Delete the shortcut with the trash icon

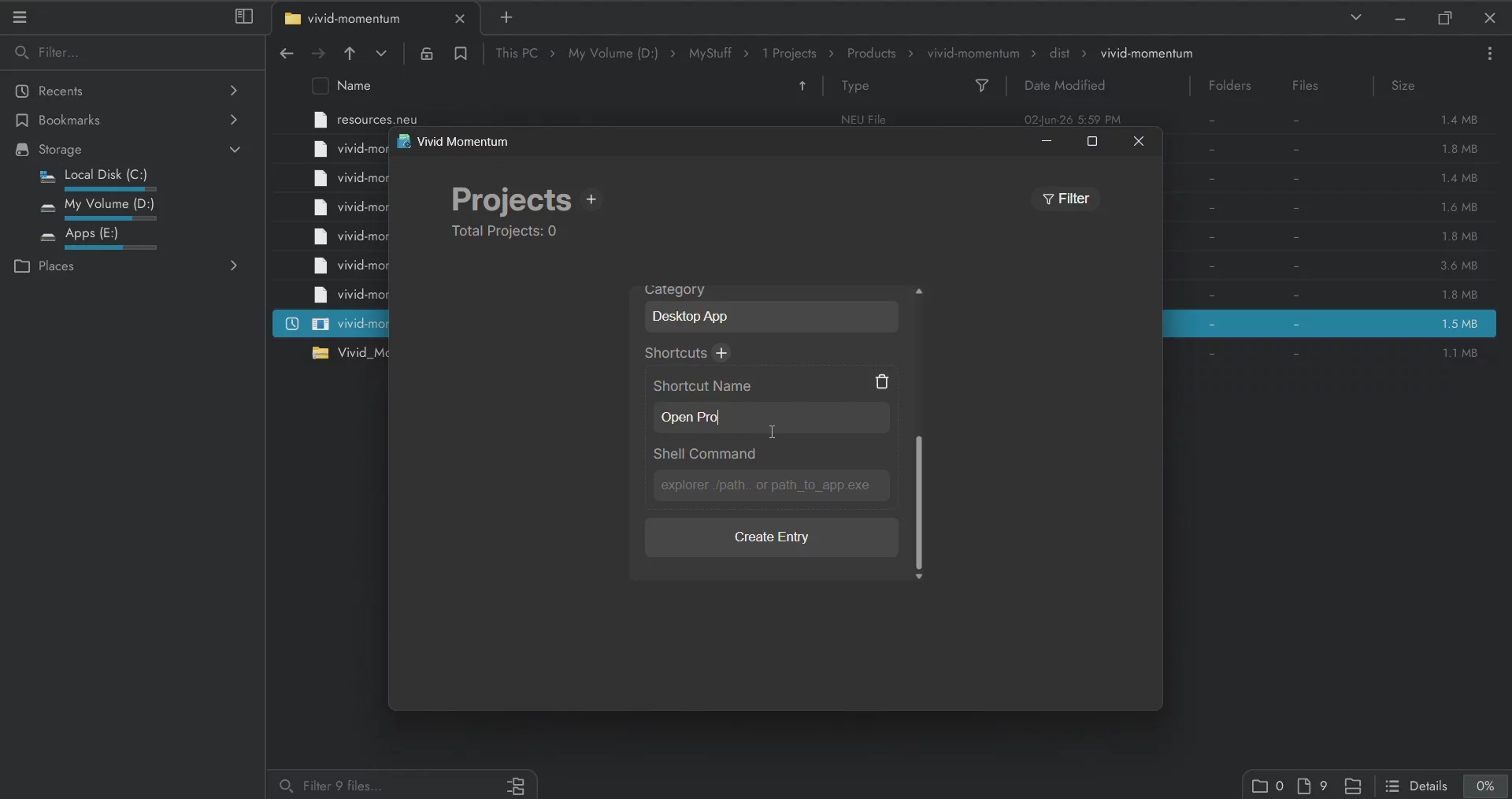coord(882,382)
